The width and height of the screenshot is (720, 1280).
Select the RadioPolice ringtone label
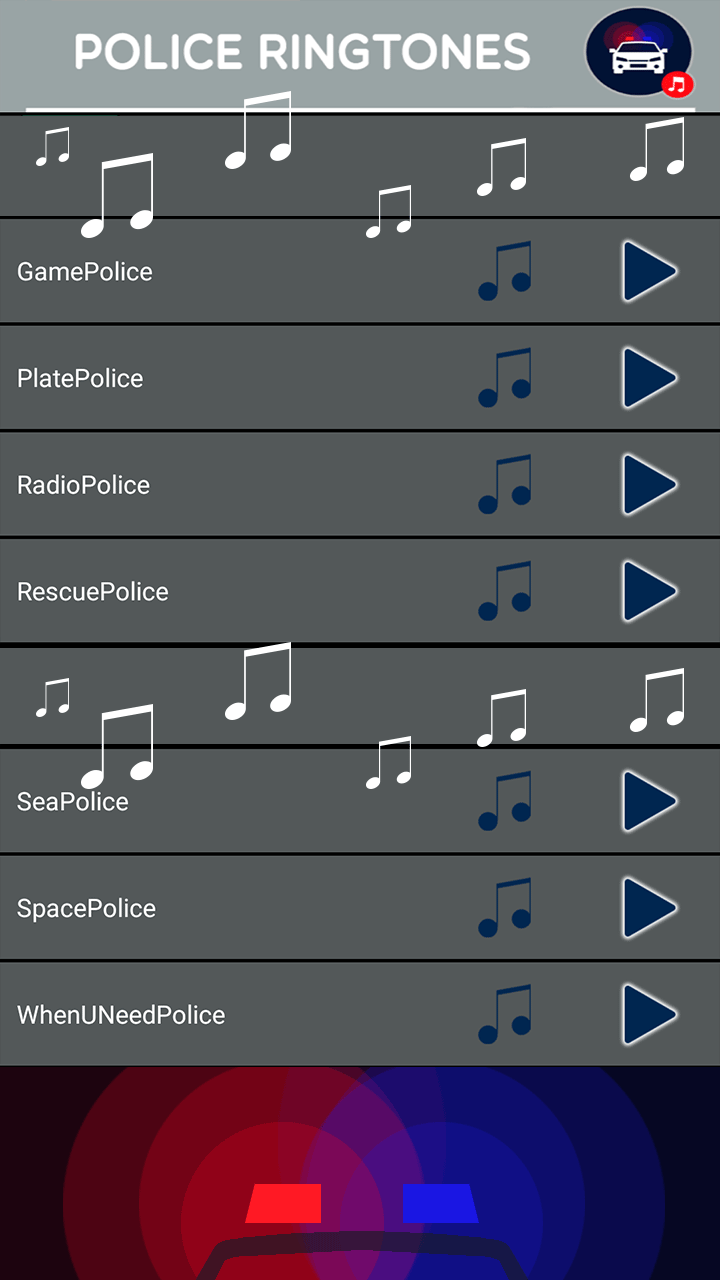84,485
